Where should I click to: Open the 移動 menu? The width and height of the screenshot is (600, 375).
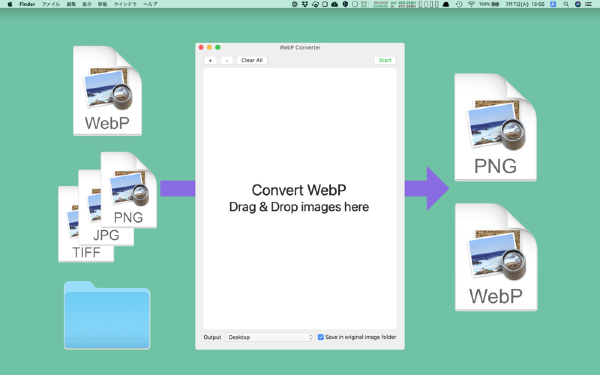102,4
